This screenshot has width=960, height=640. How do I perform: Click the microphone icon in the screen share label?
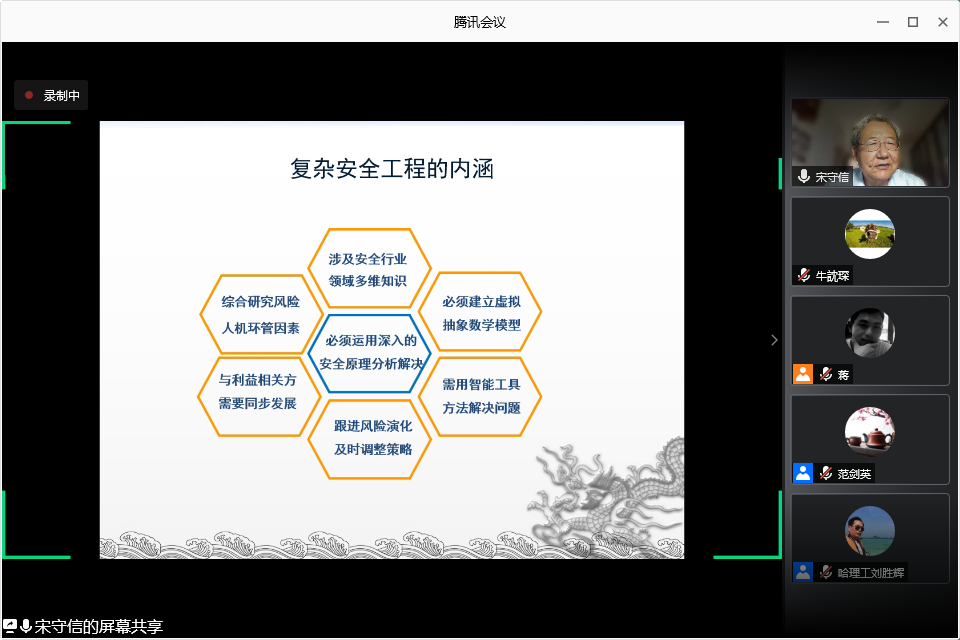tap(26, 626)
